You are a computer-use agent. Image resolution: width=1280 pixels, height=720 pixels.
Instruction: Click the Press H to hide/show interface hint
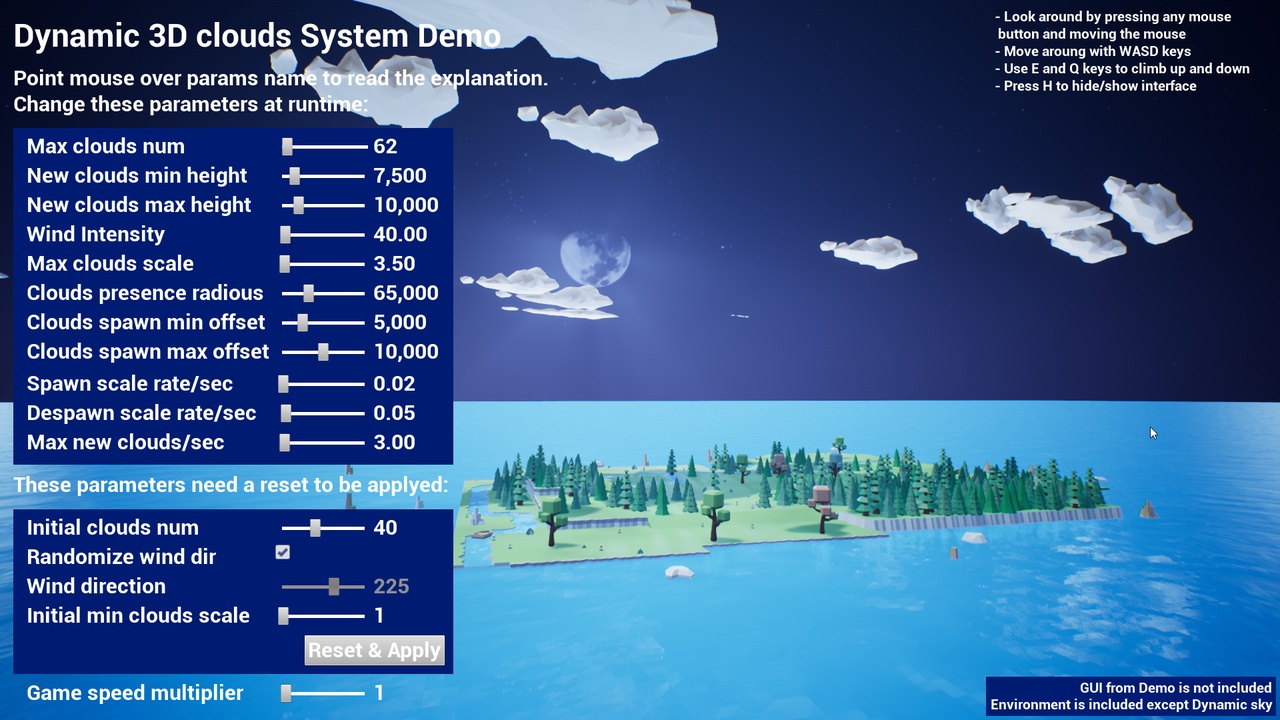(x=1096, y=86)
